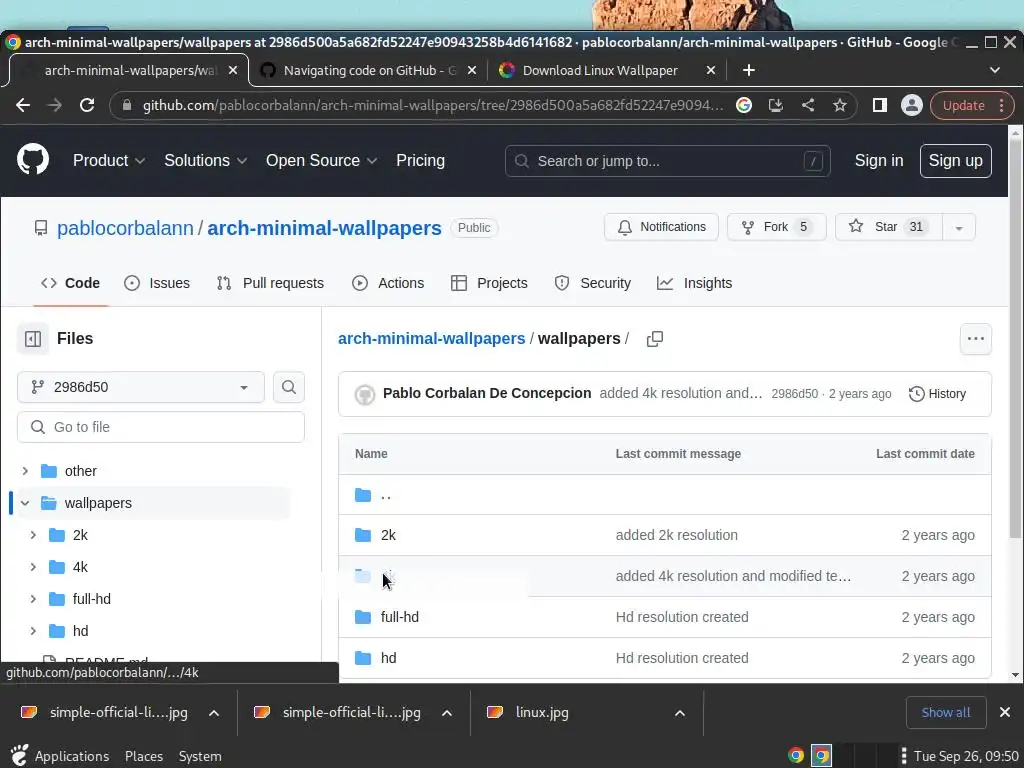
Task: Bookmark page with the star icon
Action: click(x=840, y=105)
